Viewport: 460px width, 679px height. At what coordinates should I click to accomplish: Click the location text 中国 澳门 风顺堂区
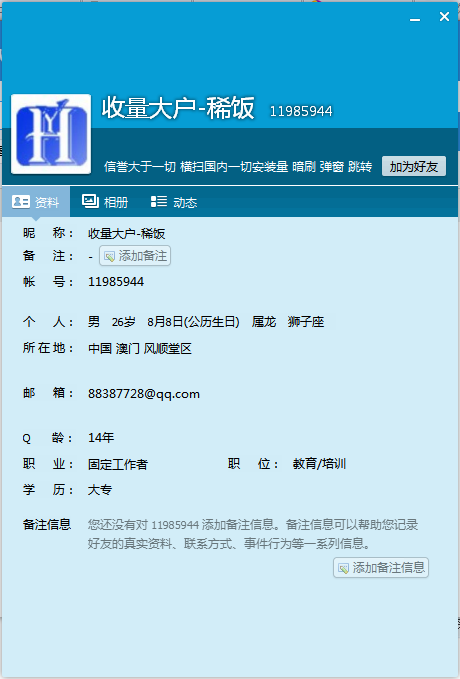[x=140, y=349]
